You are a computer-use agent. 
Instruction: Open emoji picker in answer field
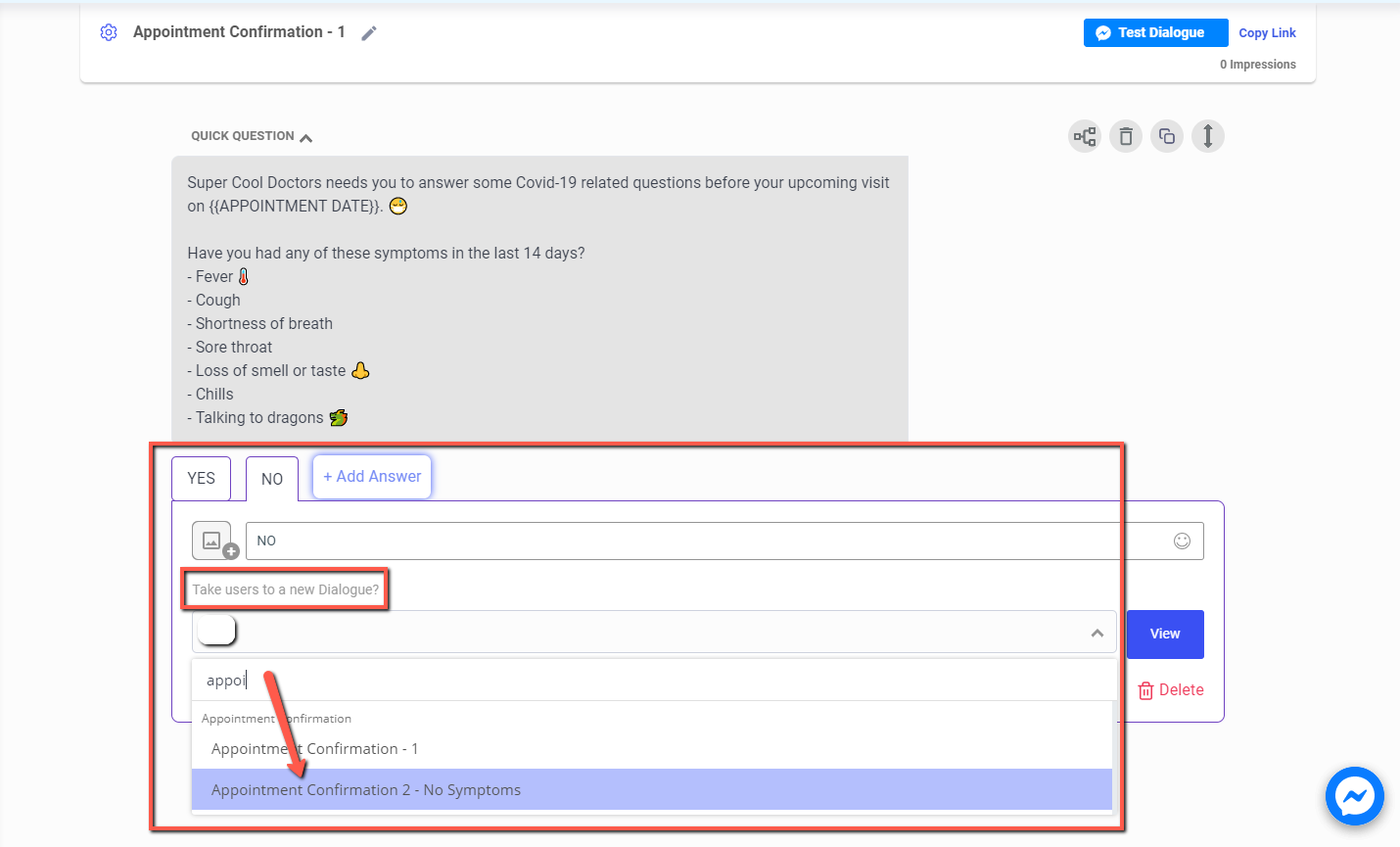pos(1182,541)
